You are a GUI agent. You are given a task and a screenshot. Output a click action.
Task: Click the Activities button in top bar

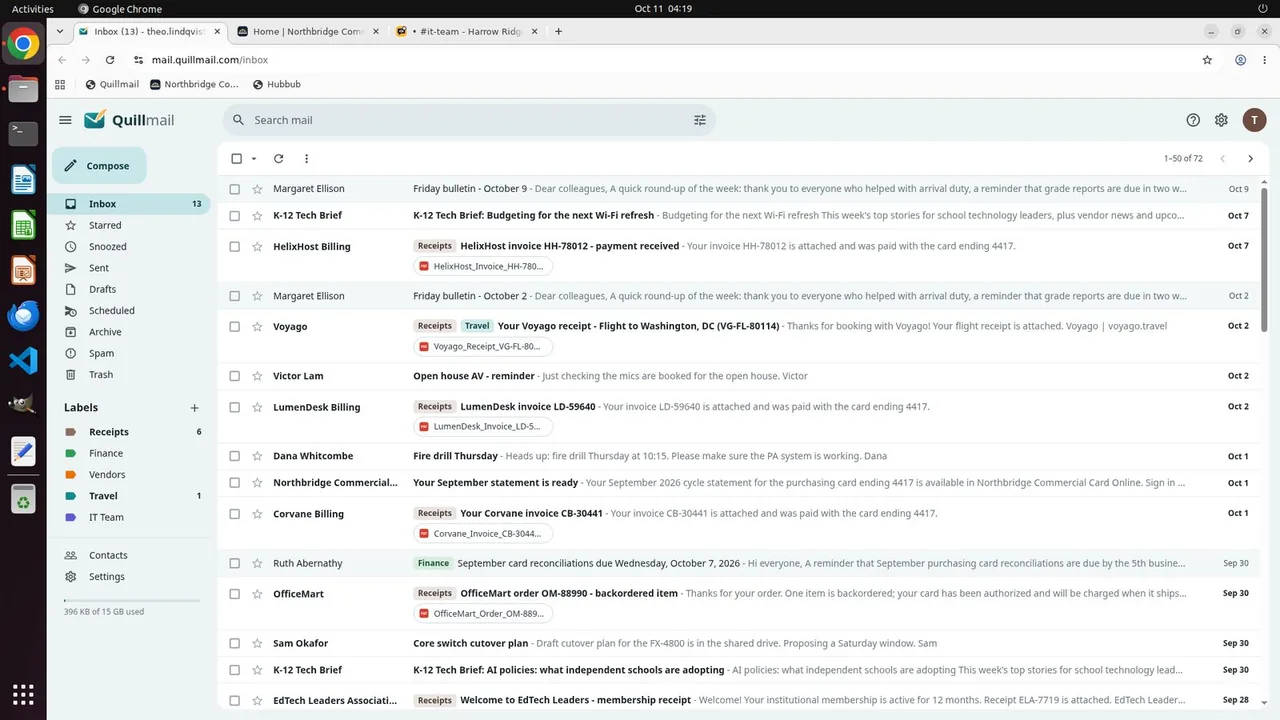click(x=33, y=9)
